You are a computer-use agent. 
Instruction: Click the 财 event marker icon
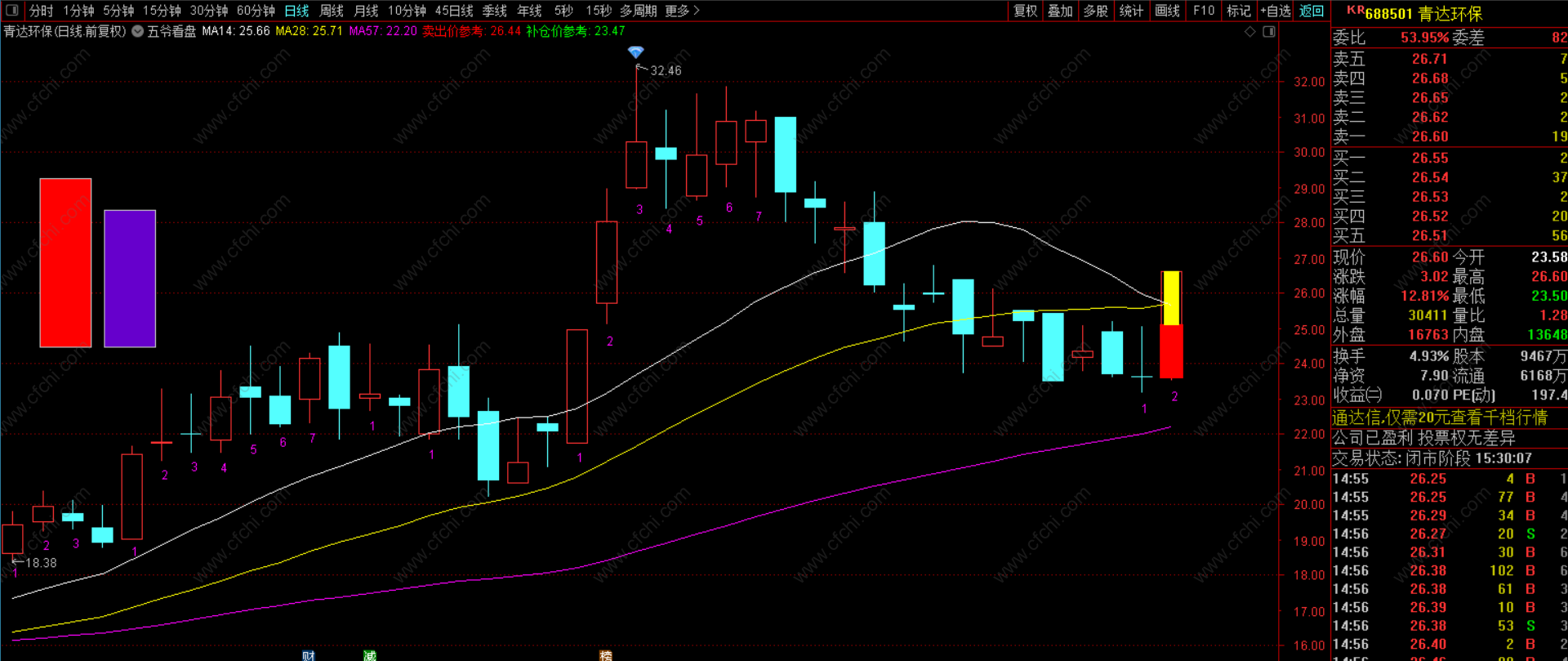309,656
